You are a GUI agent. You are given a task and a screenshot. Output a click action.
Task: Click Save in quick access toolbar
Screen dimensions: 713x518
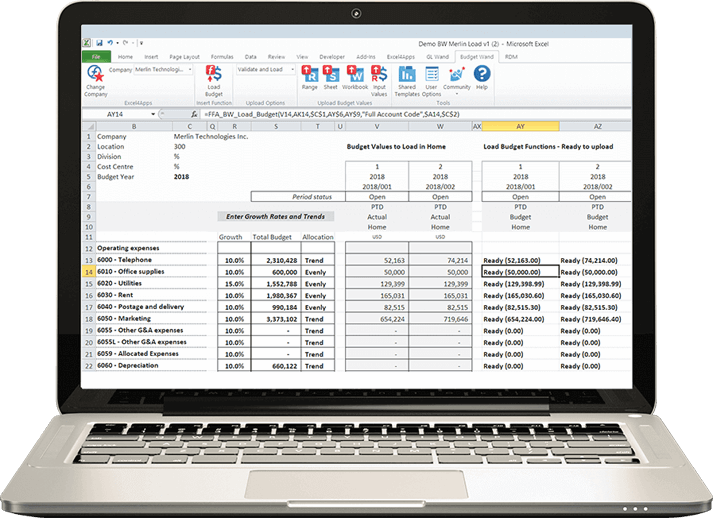click(x=99, y=43)
